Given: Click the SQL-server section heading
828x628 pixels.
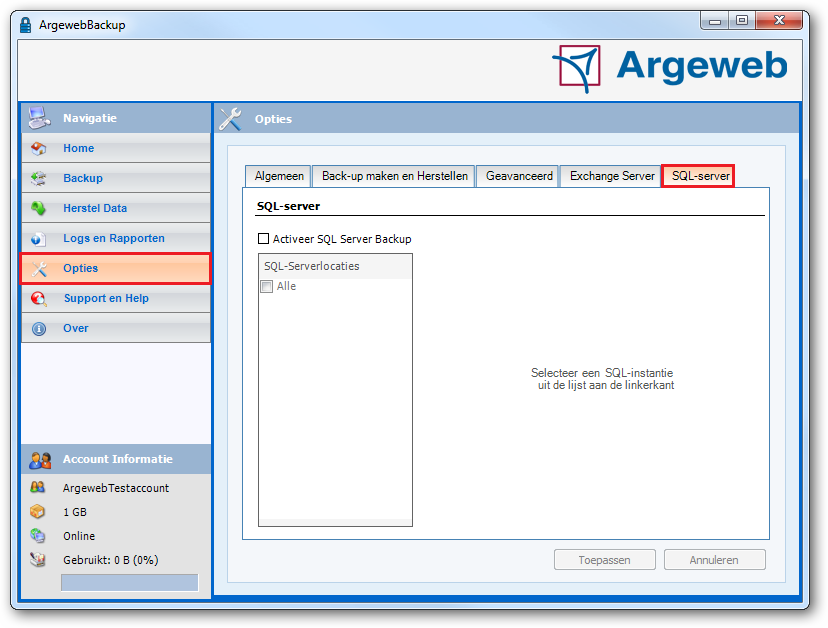Looking at the screenshot, I should 288,207.
